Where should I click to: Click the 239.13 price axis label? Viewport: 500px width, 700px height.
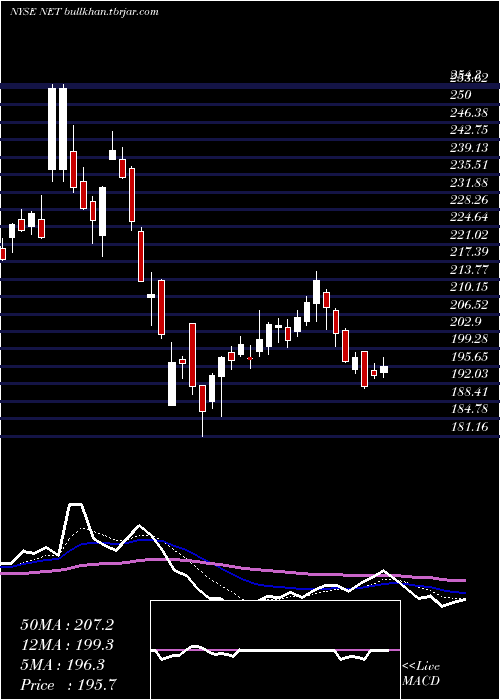pyautogui.click(x=469, y=147)
